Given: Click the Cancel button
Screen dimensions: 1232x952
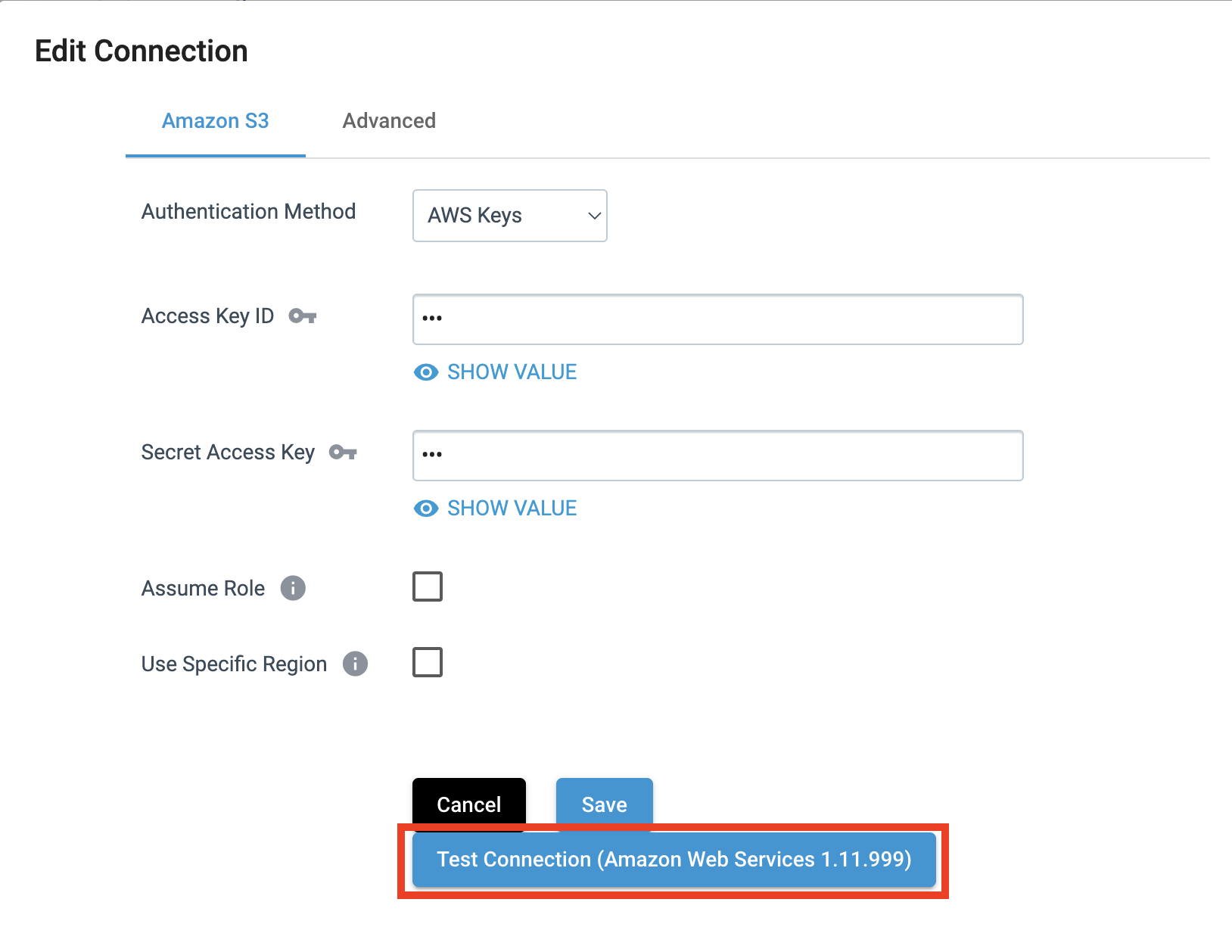Looking at the screenshot, I should tap(469, 804).
